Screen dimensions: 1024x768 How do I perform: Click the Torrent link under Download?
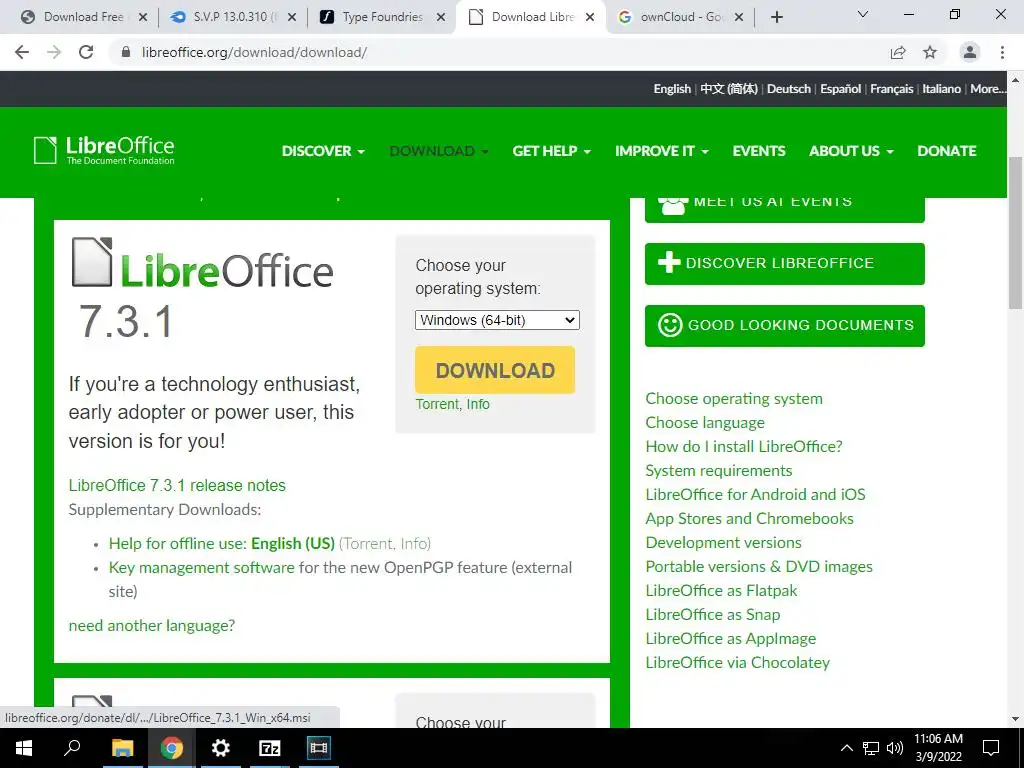click(437, 404)
